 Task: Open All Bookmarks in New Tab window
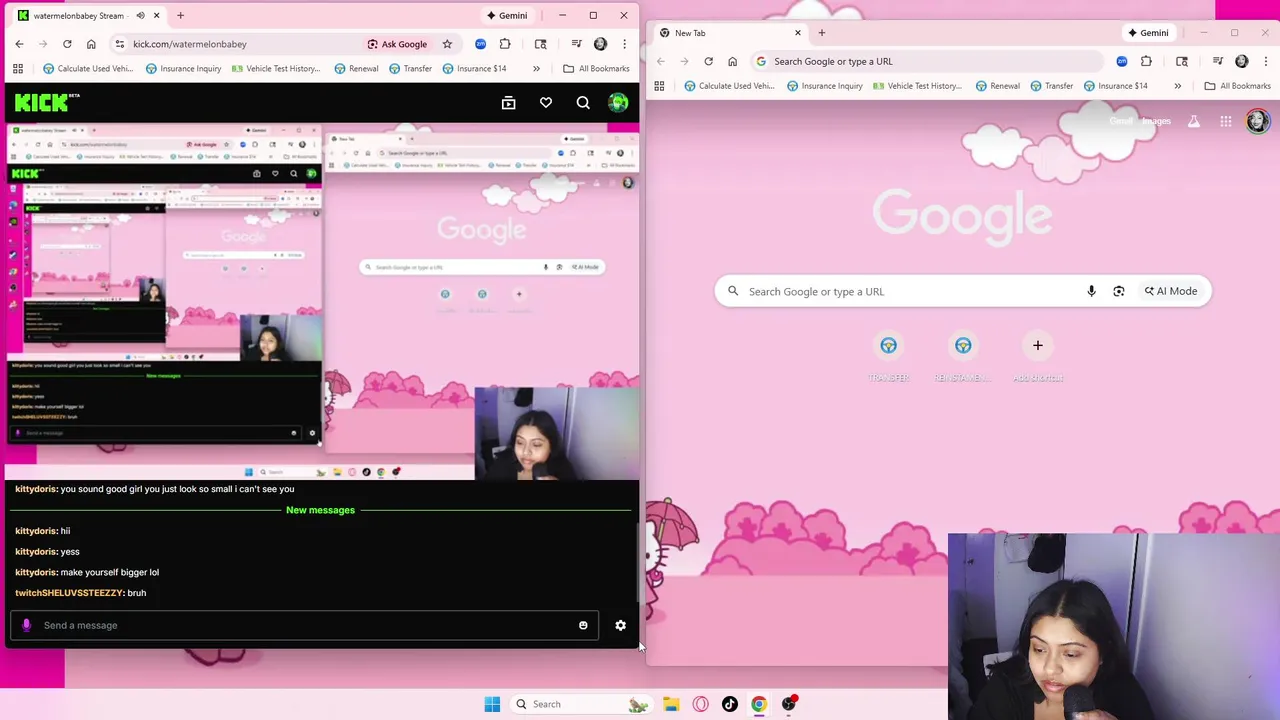coord(1237,86)
